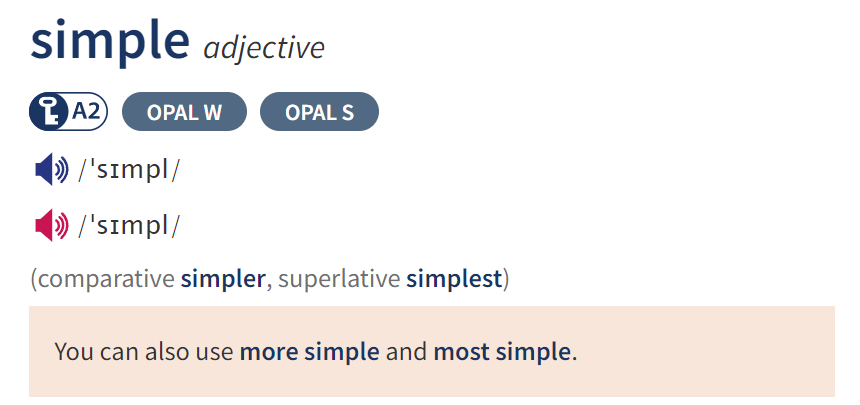Click the superlative form "simplest"
This screenshot has width=860, height=405.
pos(454,279)
